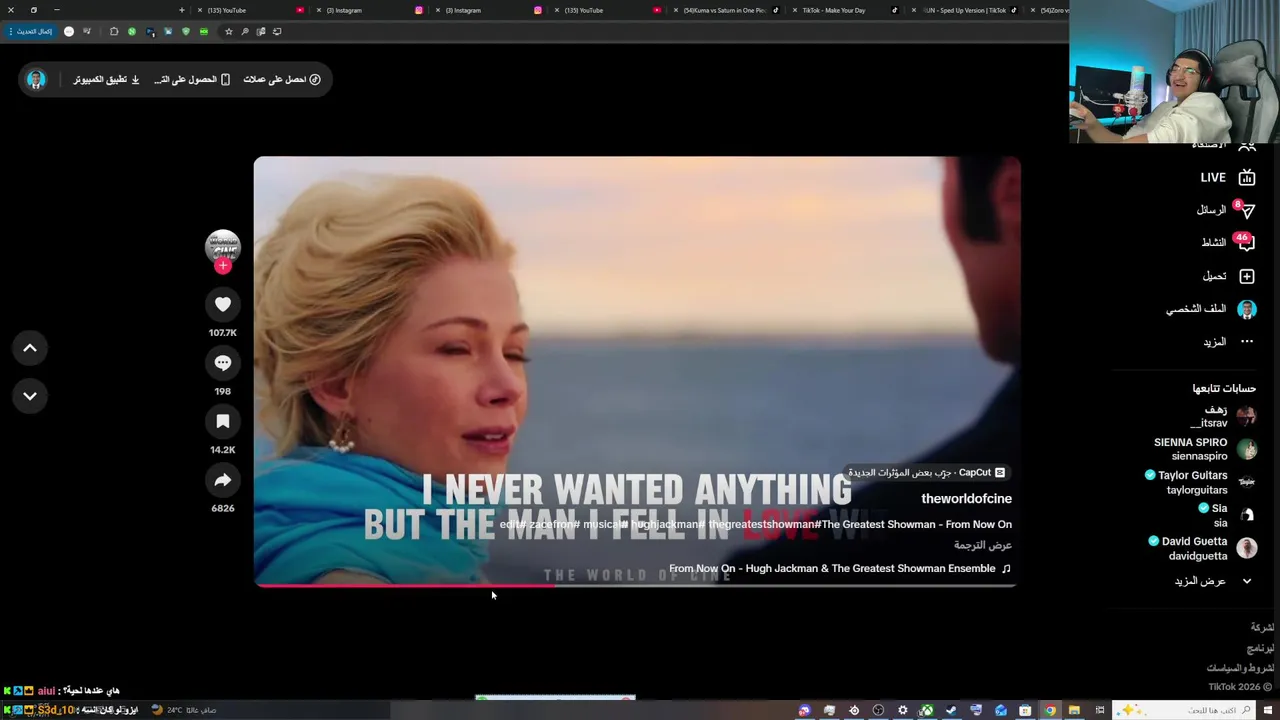
Task: Open Microsoft Store from the taskbar
Action: 1025,710
